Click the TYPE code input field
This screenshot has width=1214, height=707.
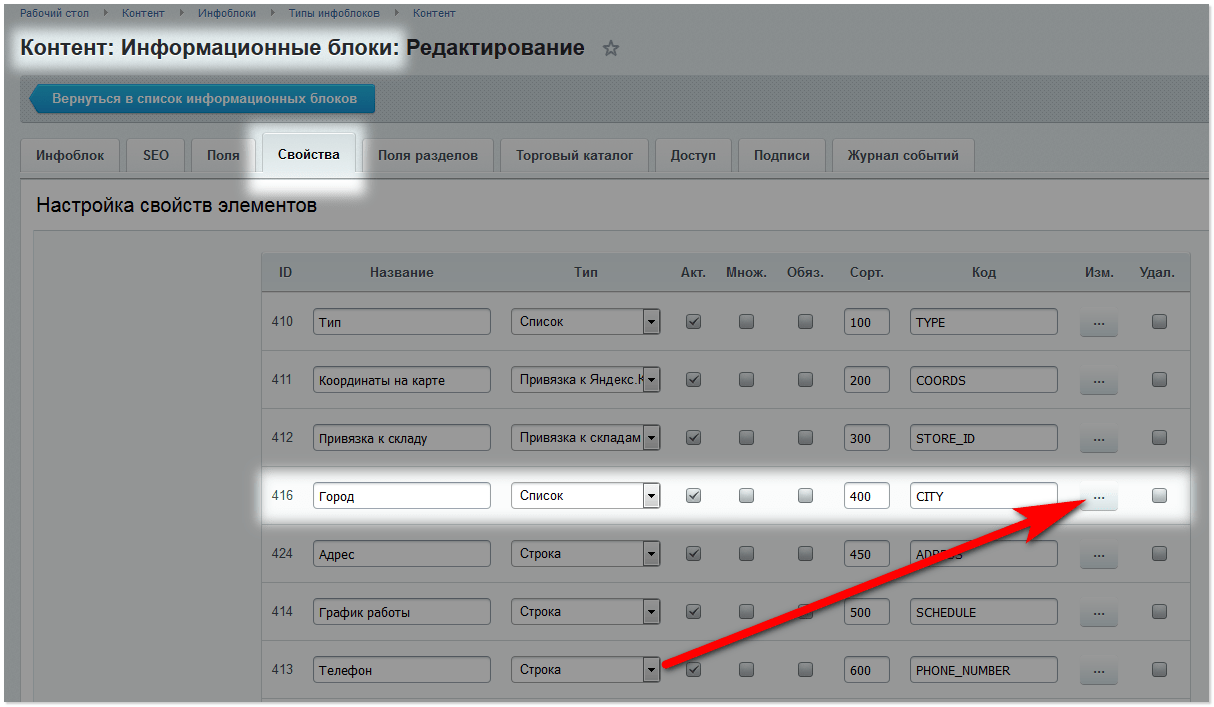coord(984,322)
